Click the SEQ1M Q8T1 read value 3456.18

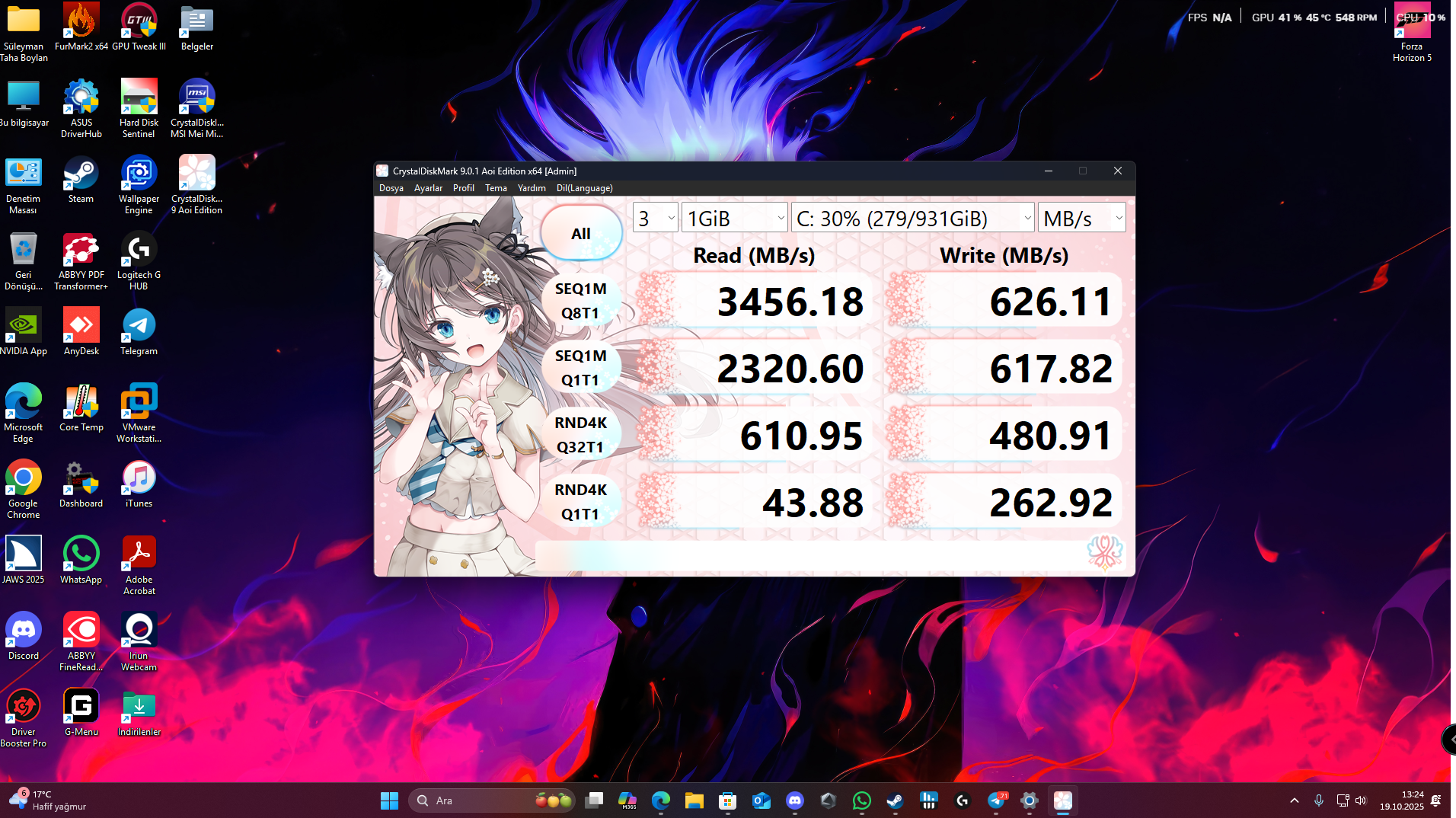pos(790,302)
